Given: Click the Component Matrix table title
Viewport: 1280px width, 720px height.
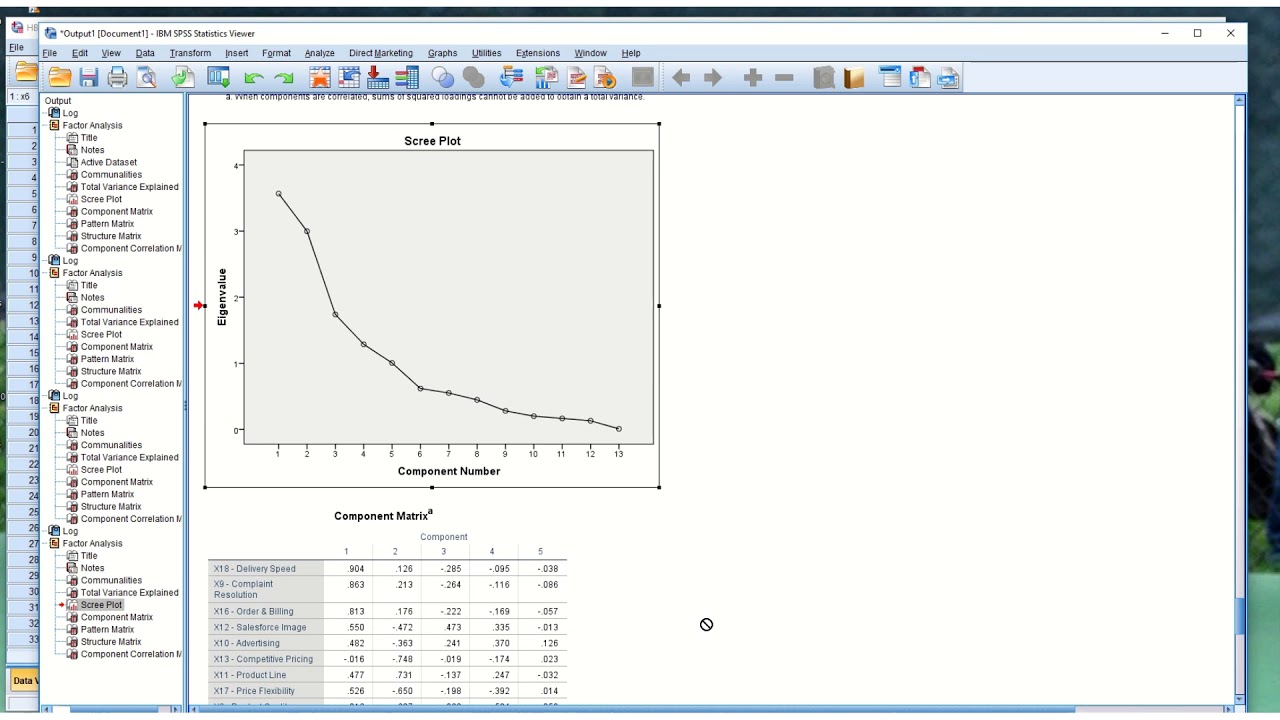Looking at the screenshot, I should (383, 516).
